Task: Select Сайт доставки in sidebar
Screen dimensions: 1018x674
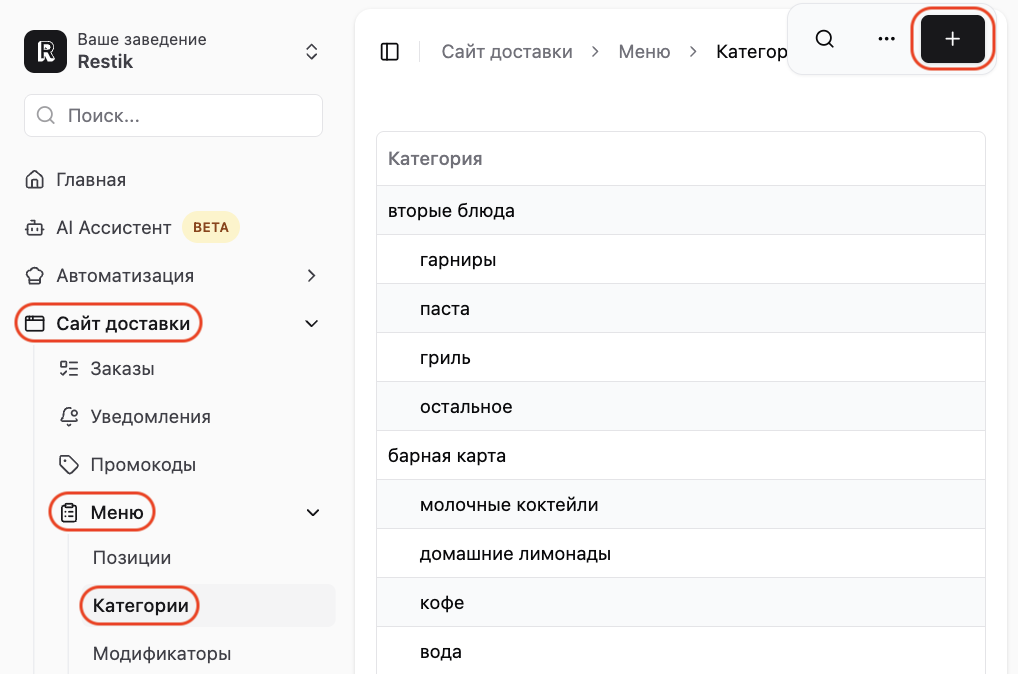Action: (123, 323)
